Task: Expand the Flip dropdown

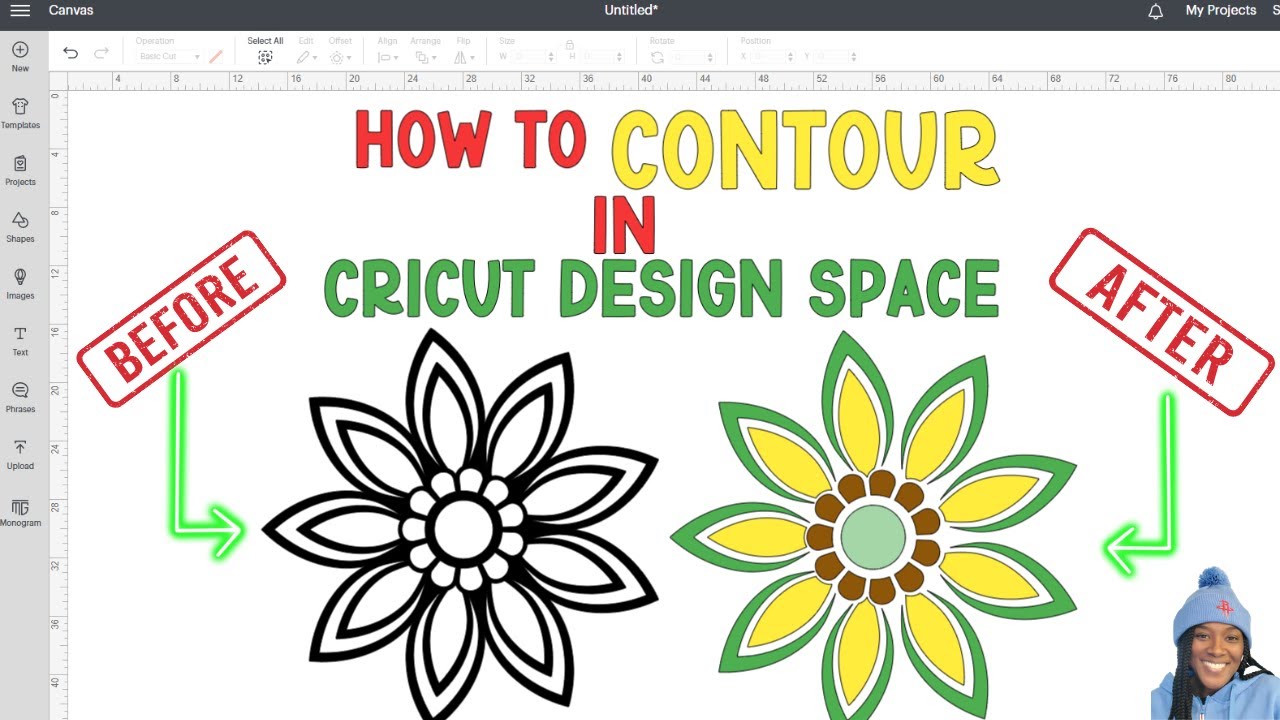Action: coord(464,57)
